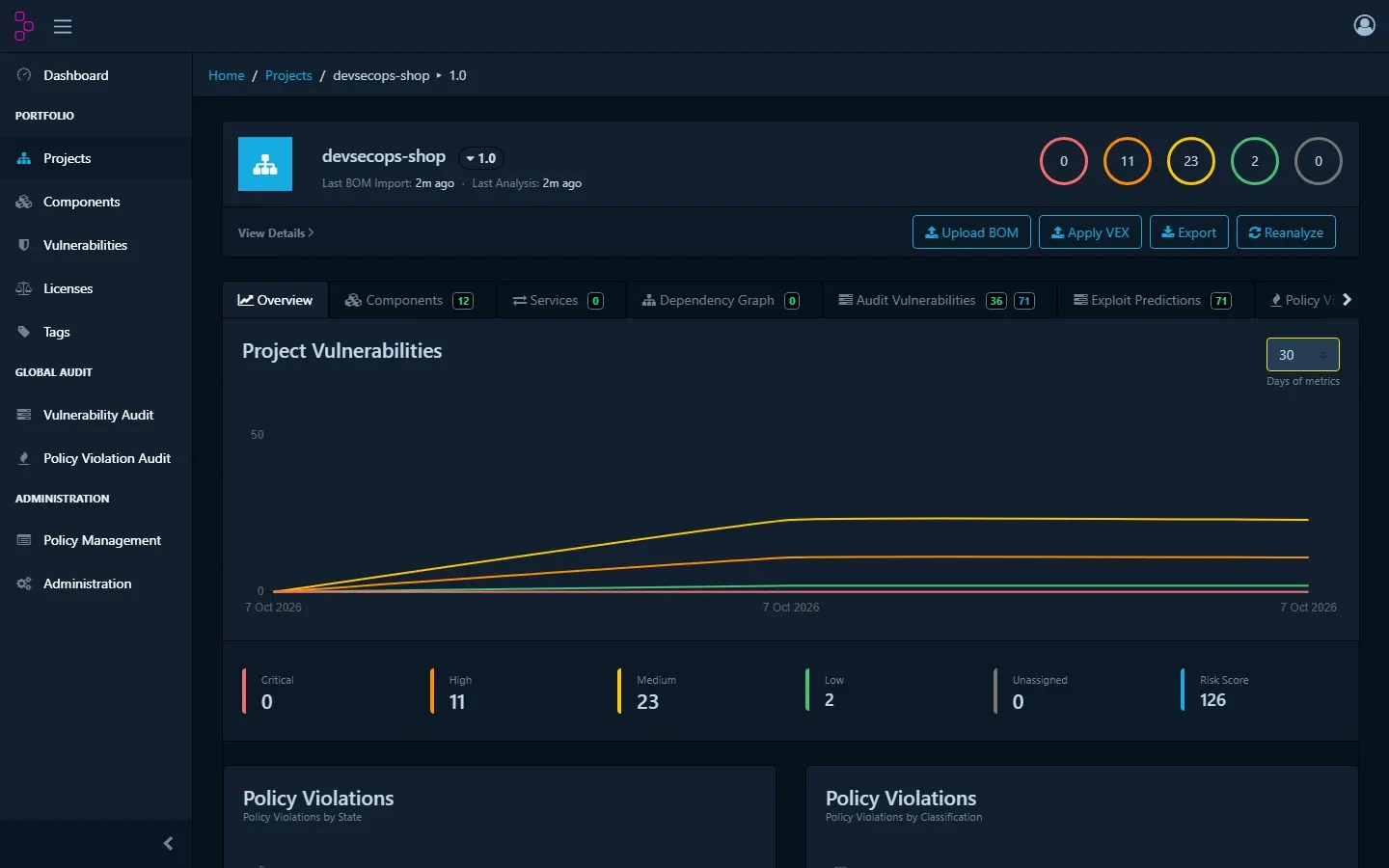Open Vulnerabilities in the sidebar
Screen dimensions: 1389x868
click(96, 245)
